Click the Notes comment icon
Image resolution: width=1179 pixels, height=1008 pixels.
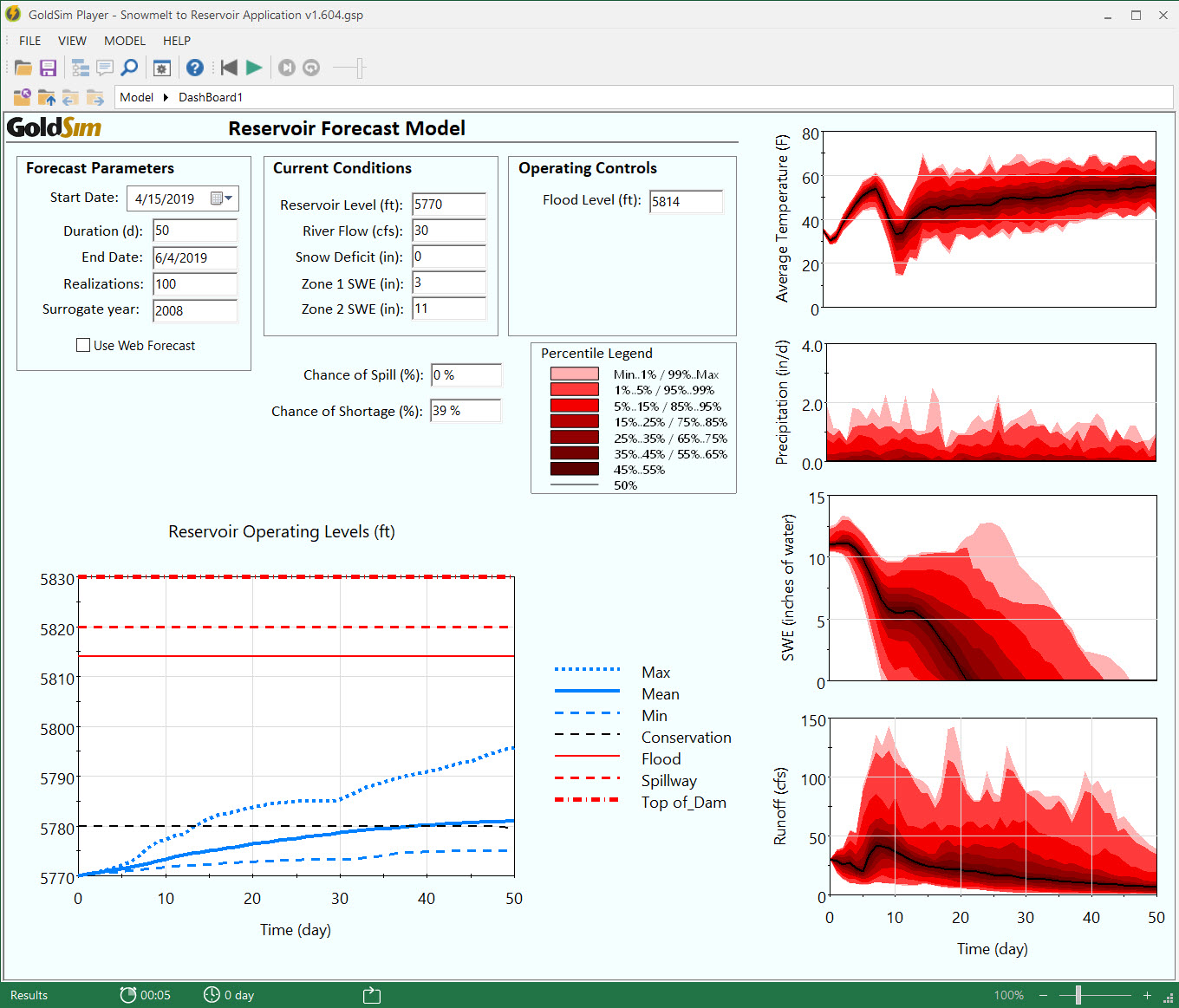click(x=105, y=67)
